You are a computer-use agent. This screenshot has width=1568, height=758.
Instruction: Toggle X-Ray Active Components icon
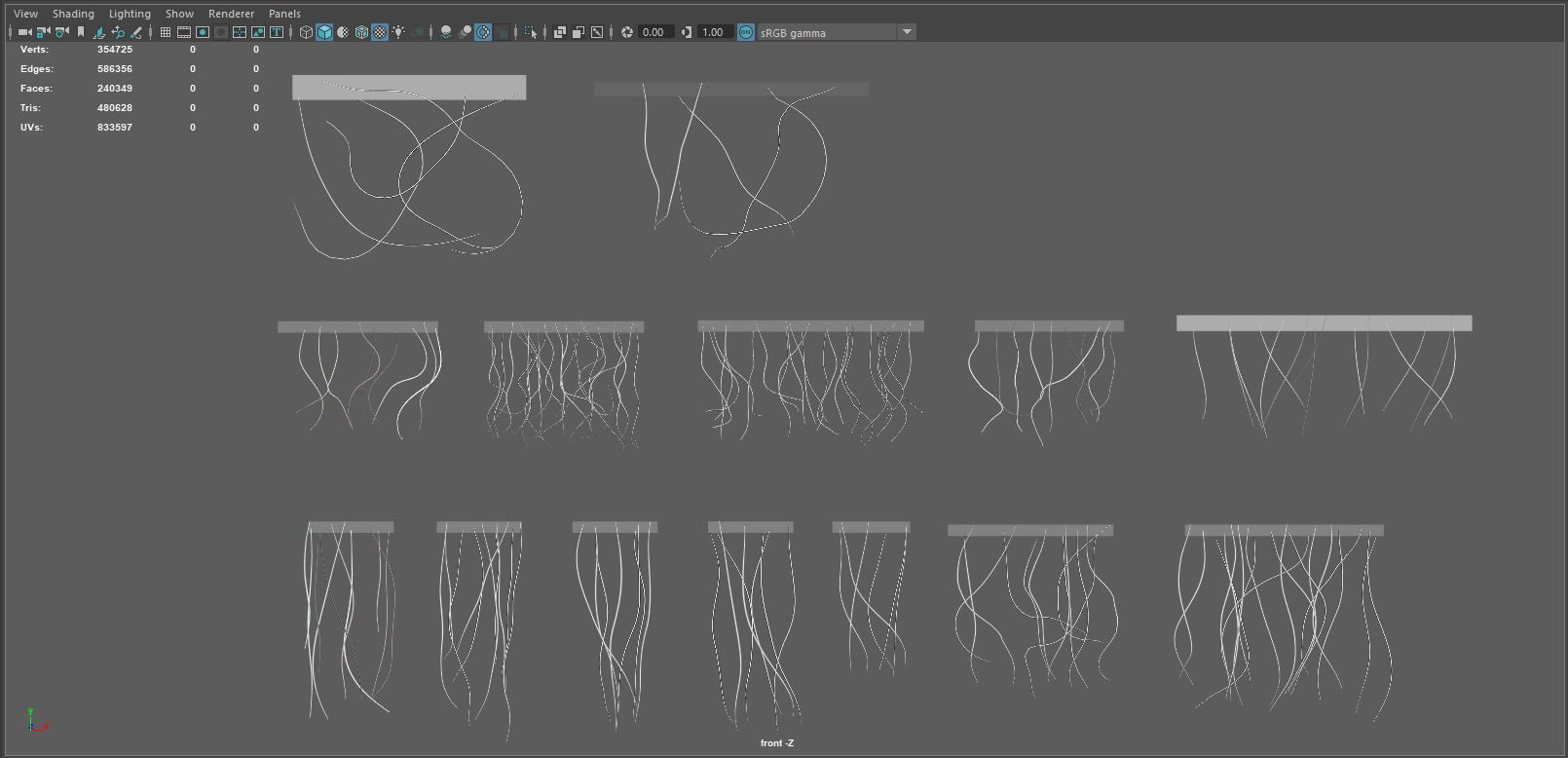[579, 32]
